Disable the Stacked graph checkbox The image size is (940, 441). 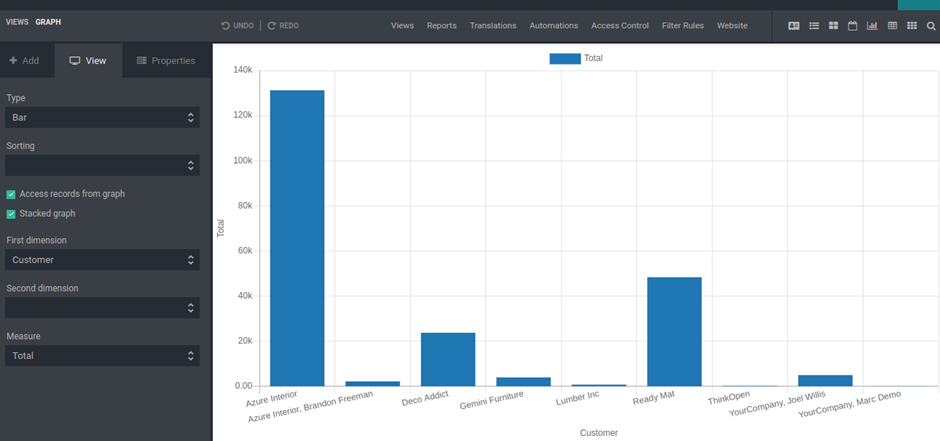pos(11,214)
